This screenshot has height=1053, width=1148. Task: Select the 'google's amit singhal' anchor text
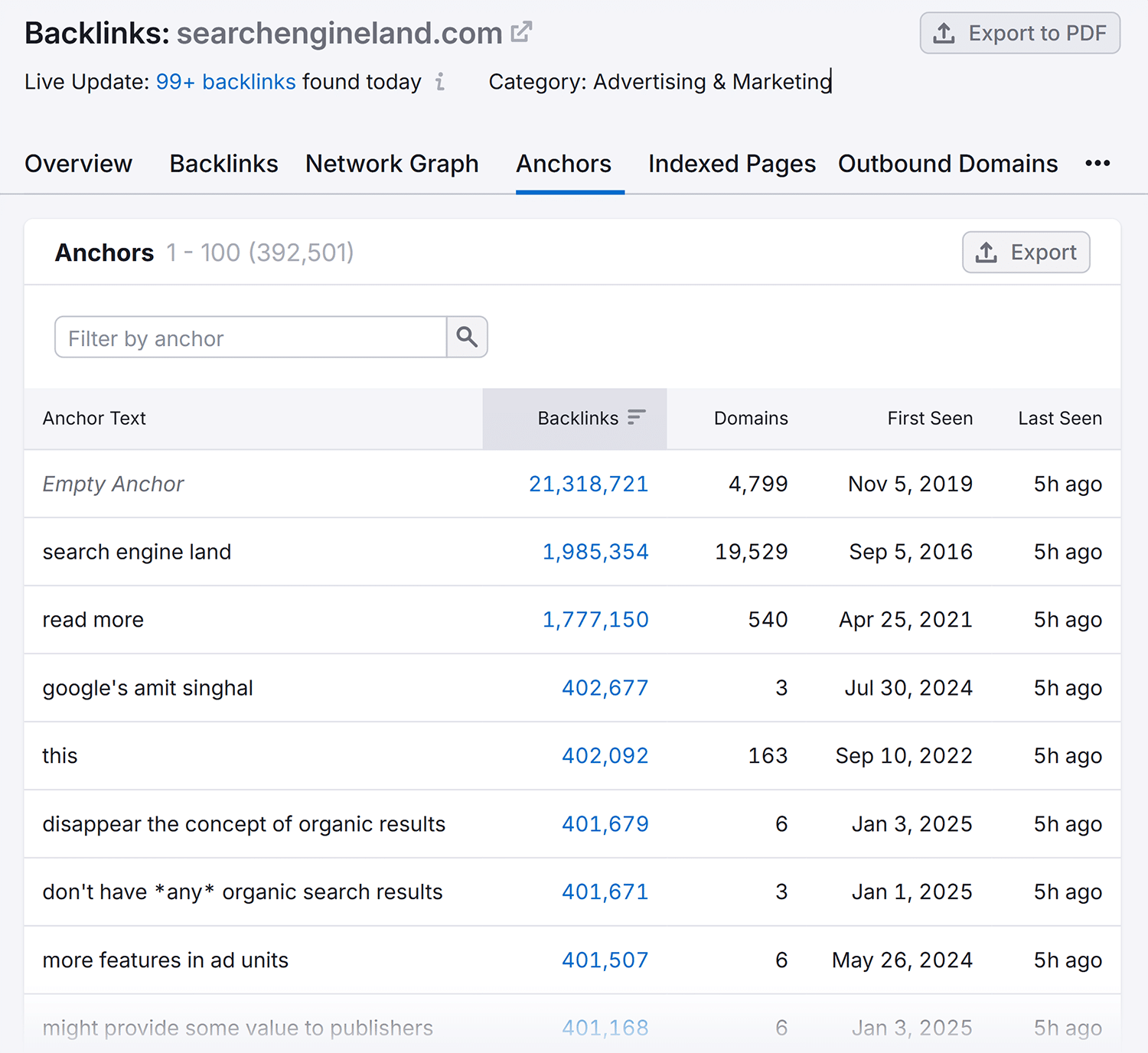[x=148, y=688]
